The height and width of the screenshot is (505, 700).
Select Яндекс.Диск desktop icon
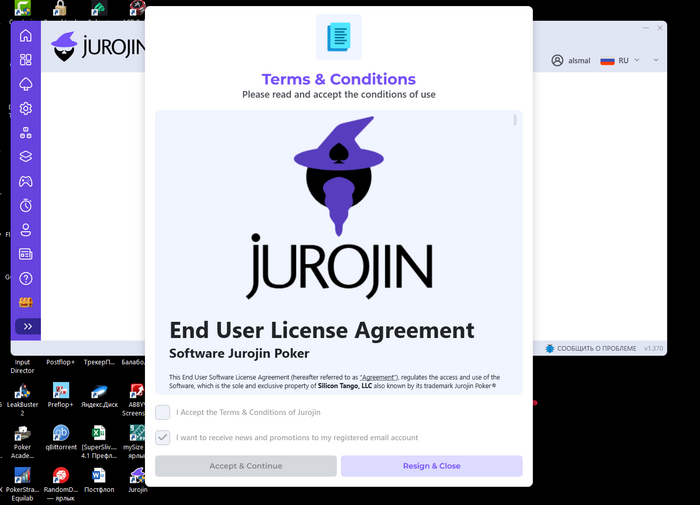click(99, 395)
